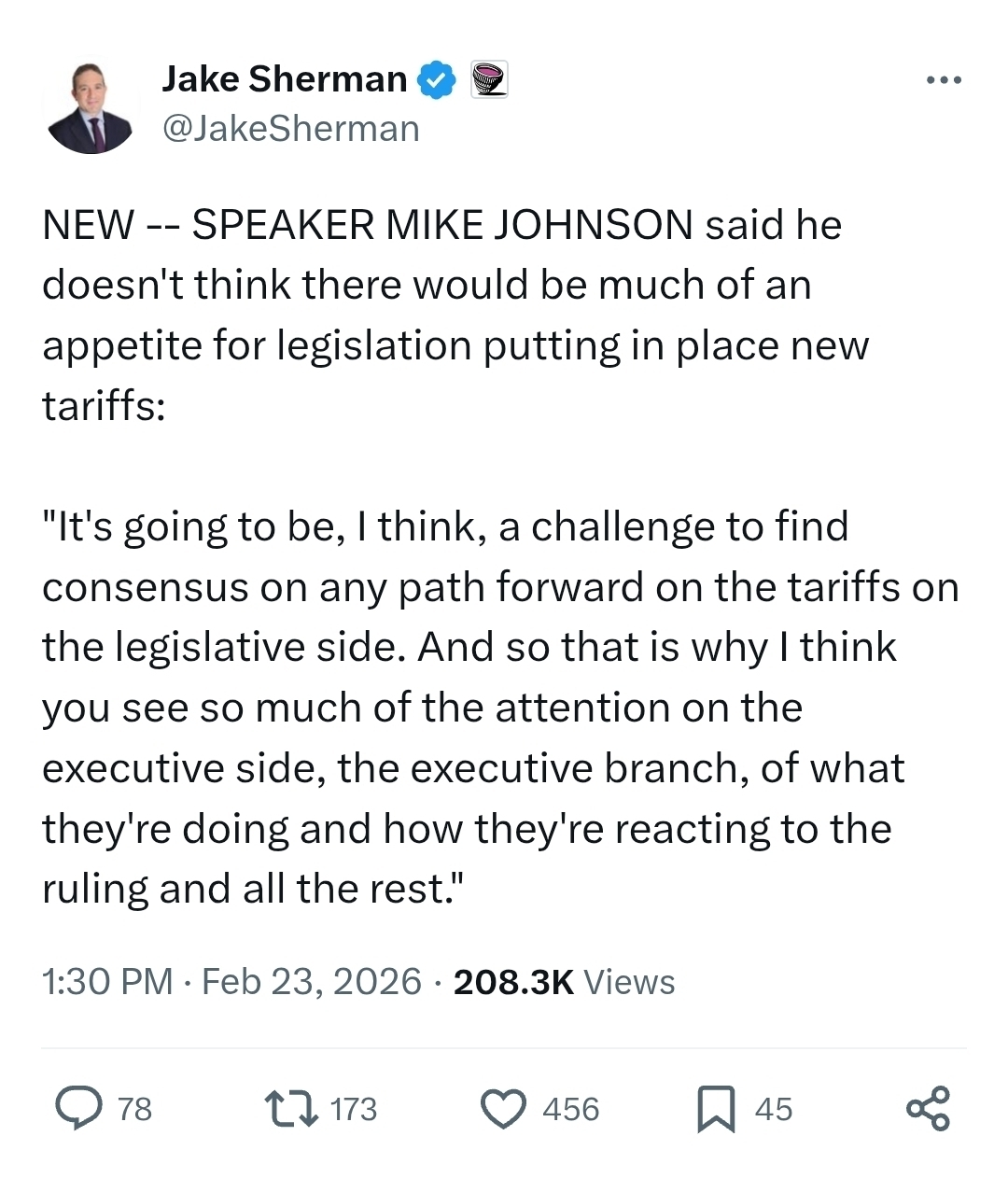1008x1178 pixels.
Task: Toggle the like heart icon
Action: click(503, 1108)
